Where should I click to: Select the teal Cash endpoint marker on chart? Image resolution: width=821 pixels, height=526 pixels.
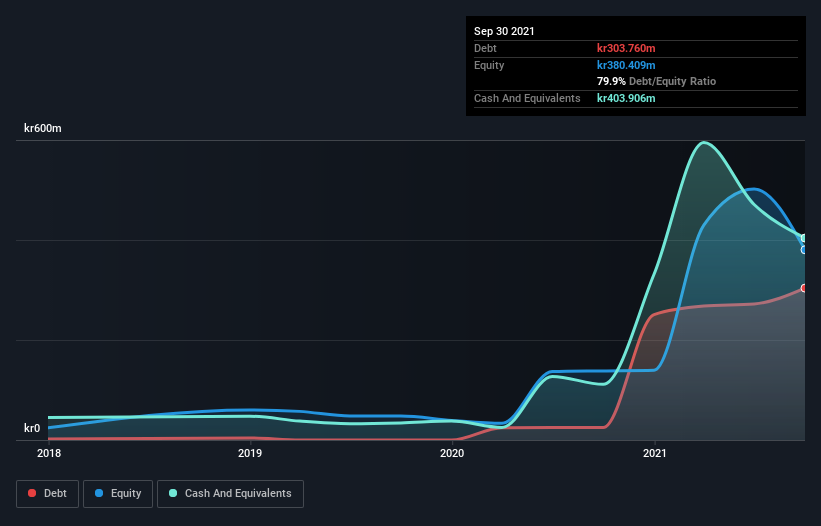[x=804, y=239]
